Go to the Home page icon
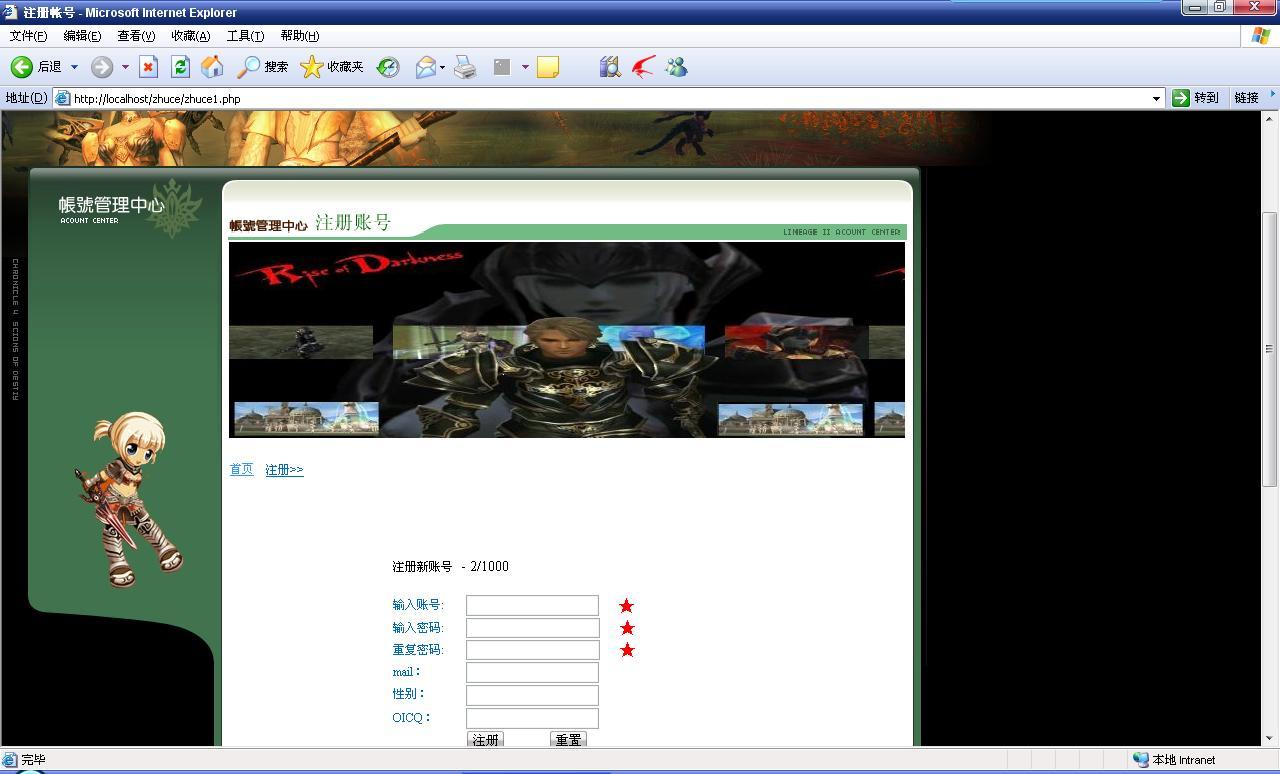 pos(212,67)
